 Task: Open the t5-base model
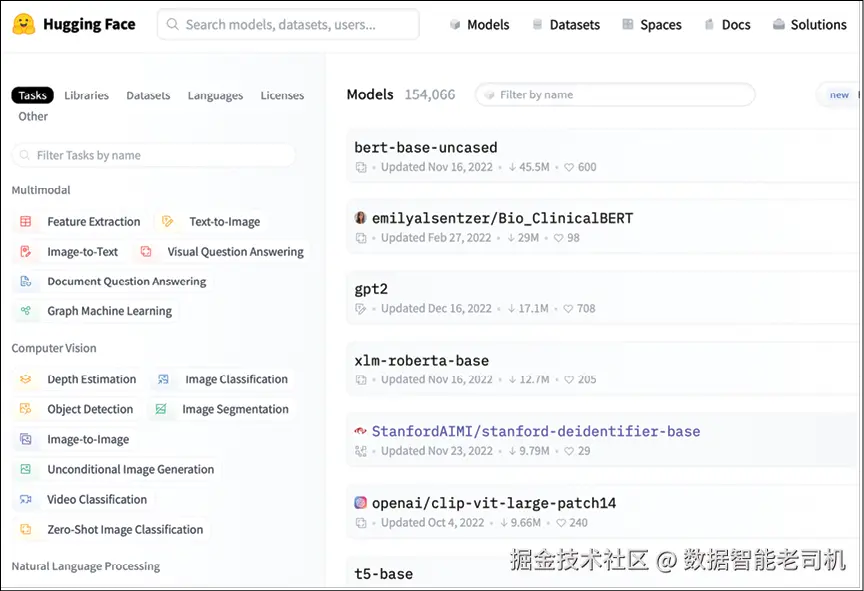pyautogui.click(x=384, y=574)
